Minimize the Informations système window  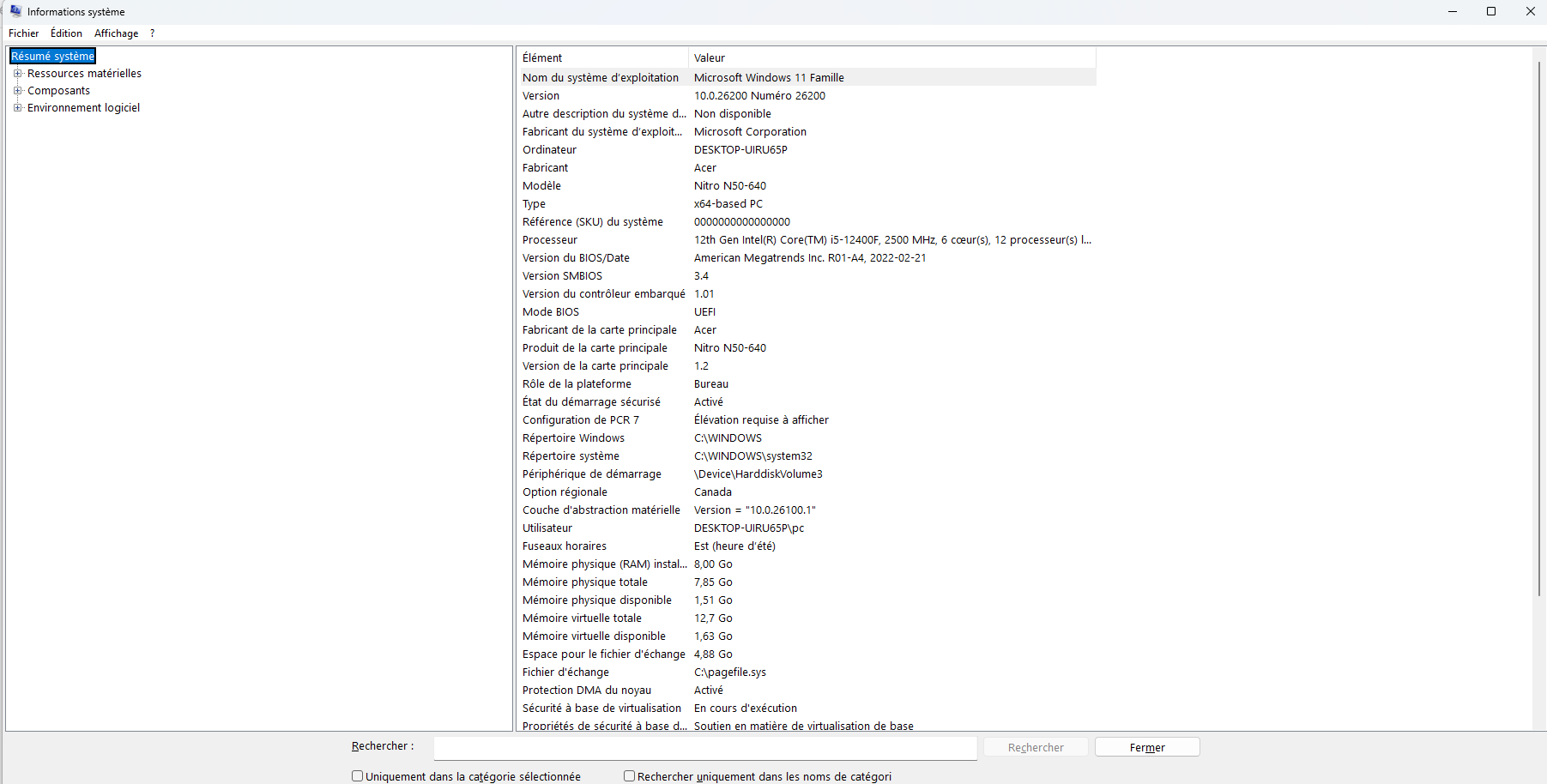click(x=1453, y=11)
